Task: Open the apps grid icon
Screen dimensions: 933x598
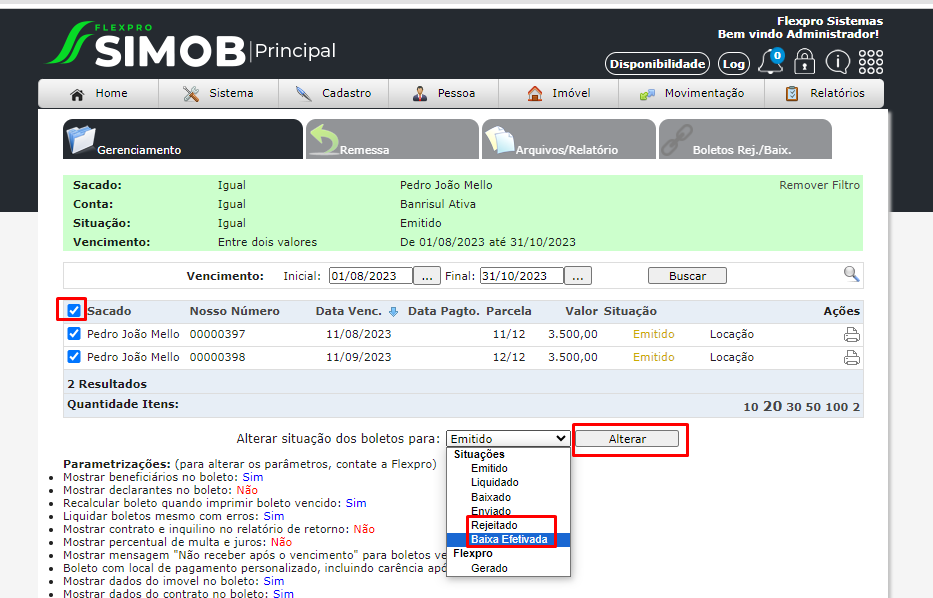Action: tap(871, 62)
